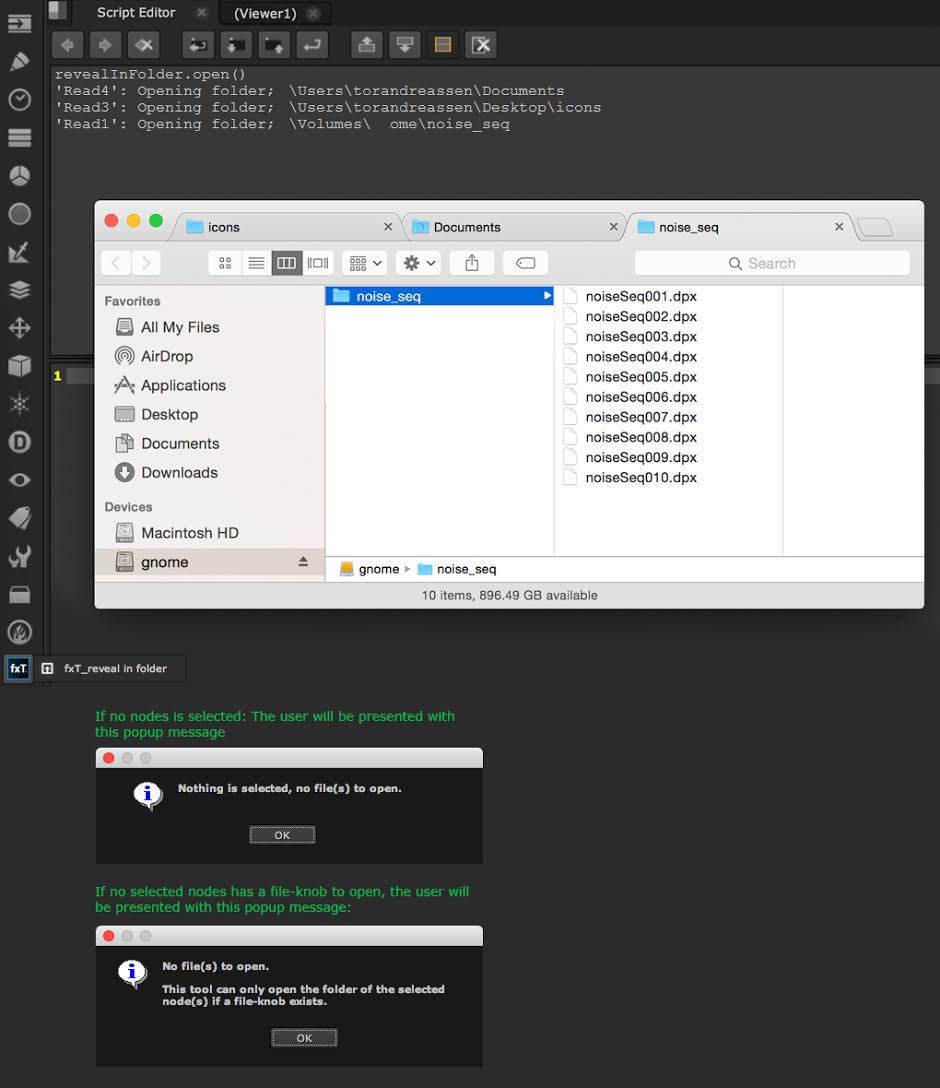The height and width of the screenshot is (1088, 940).
Task: Click previous script button in Script Editor
Action: click(x=68, y=45)
